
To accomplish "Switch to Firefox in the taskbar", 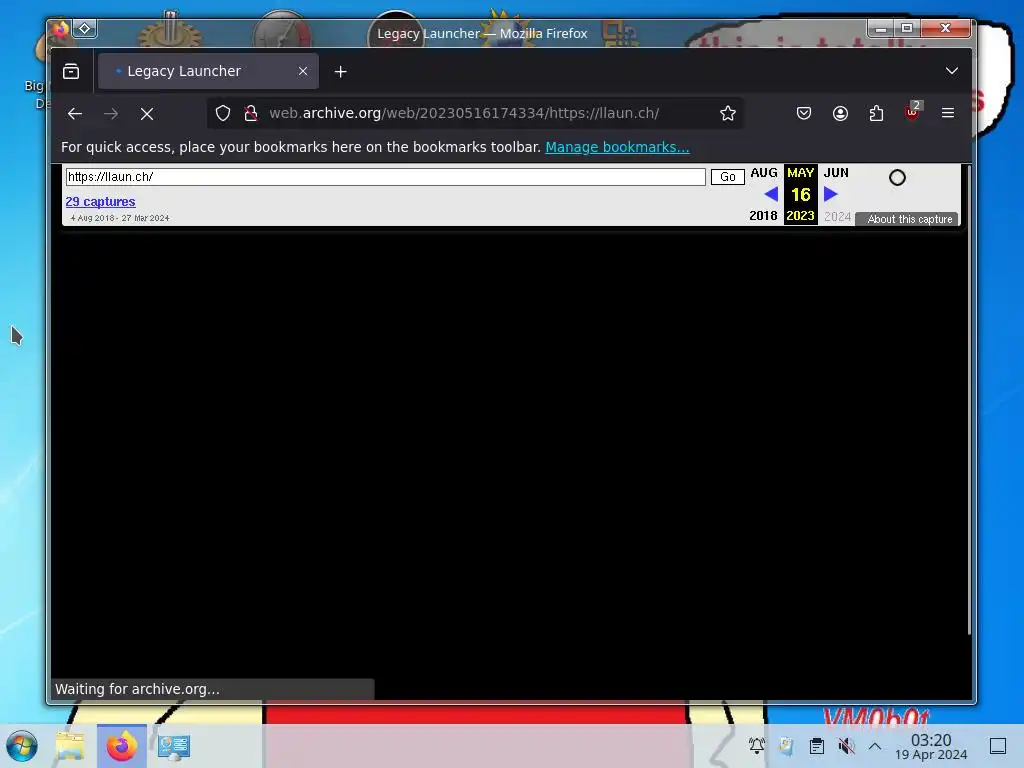I will point(122,746).
